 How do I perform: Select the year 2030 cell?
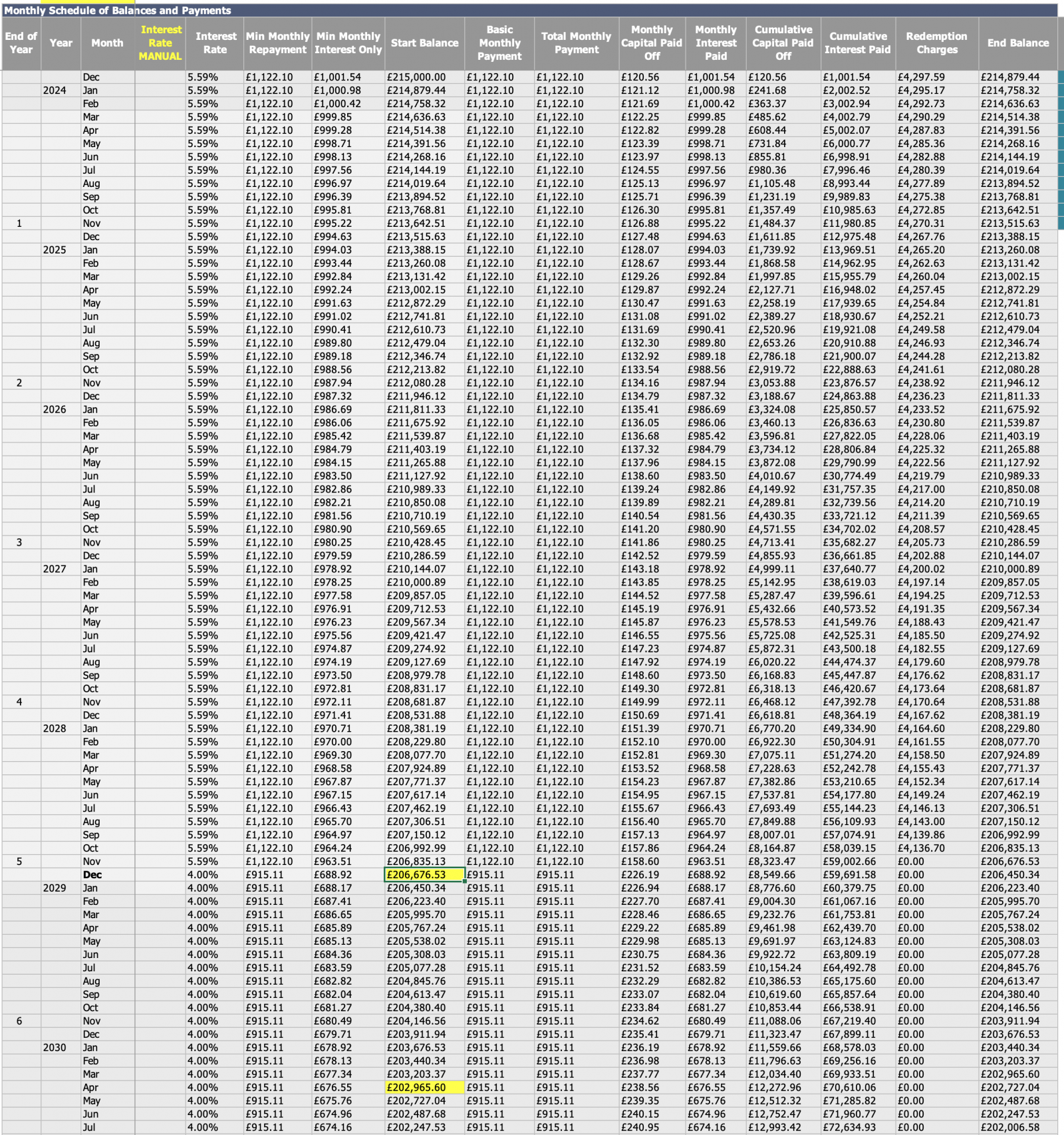point(61,1048)
